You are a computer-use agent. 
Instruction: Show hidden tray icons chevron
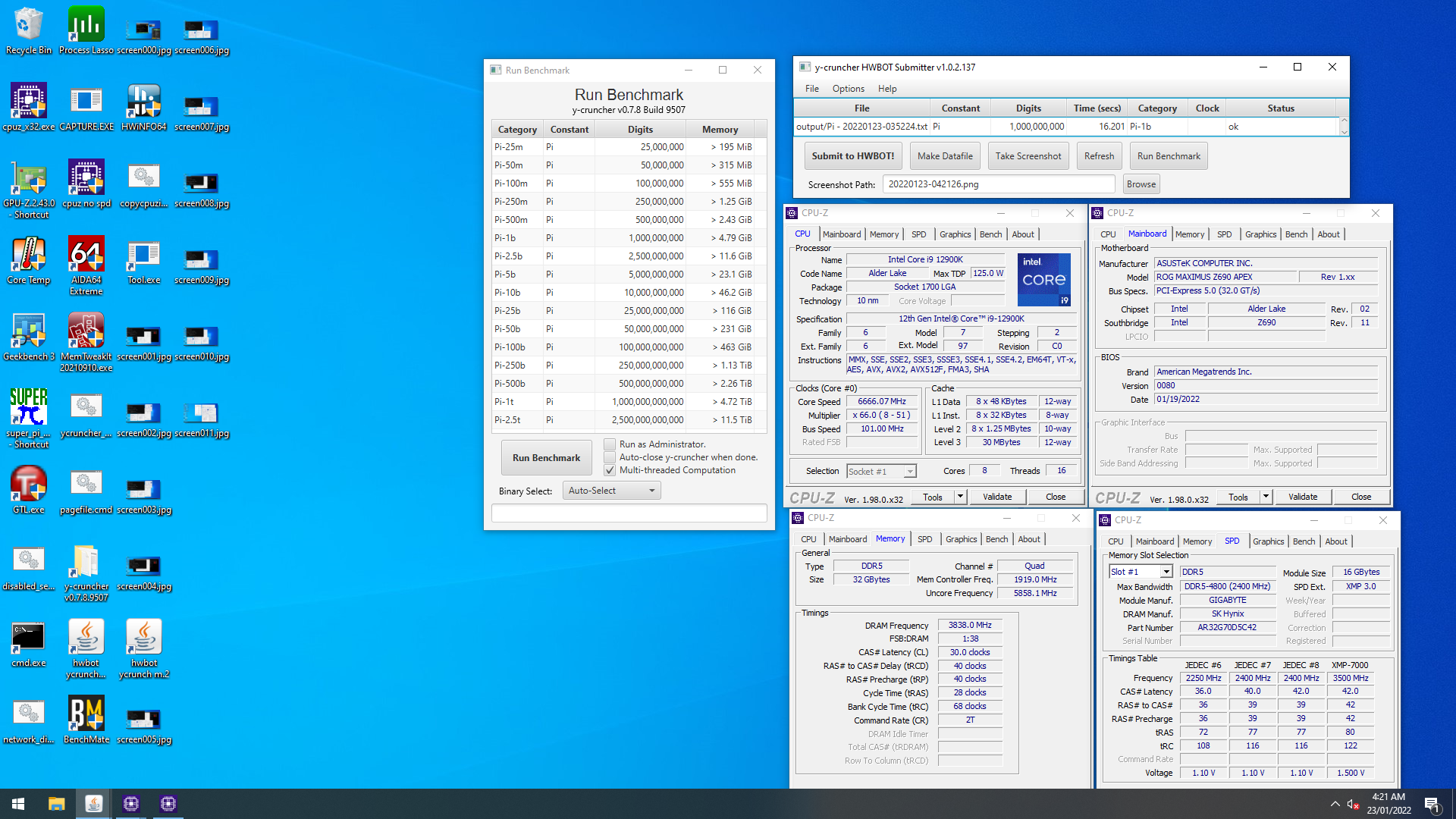(x=1335, y=804)
